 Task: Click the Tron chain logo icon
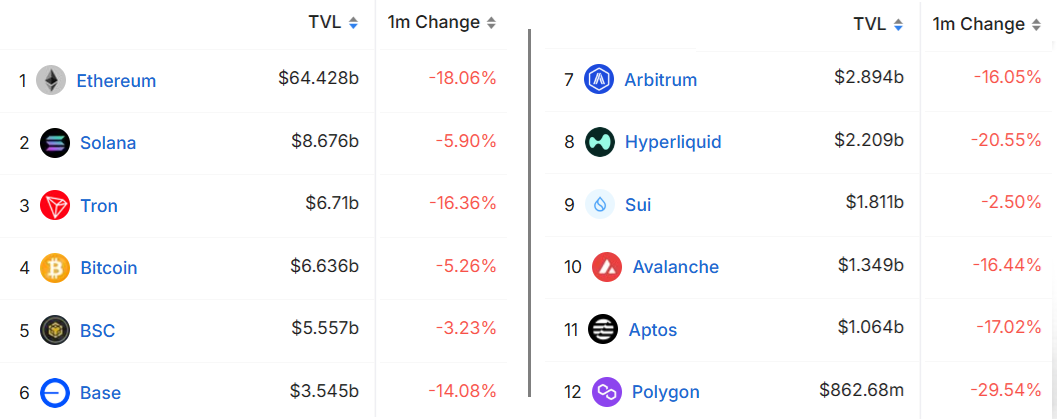pos(55,206)
